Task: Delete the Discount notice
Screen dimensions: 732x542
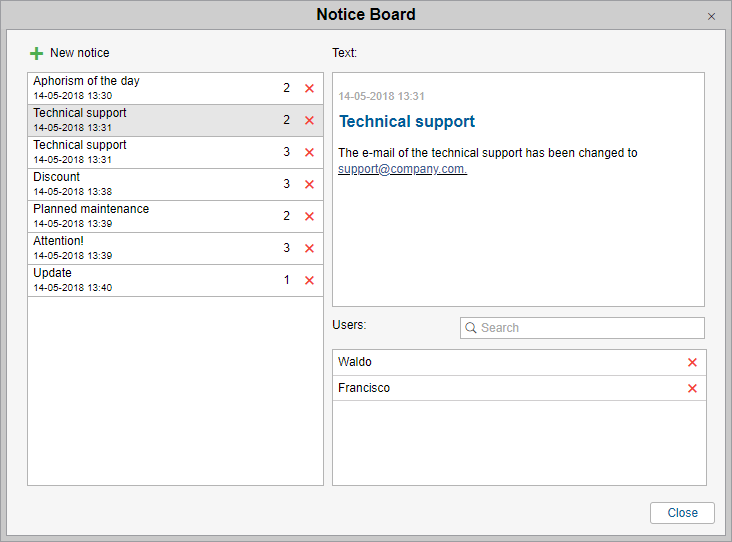Action: coord(309,184)
